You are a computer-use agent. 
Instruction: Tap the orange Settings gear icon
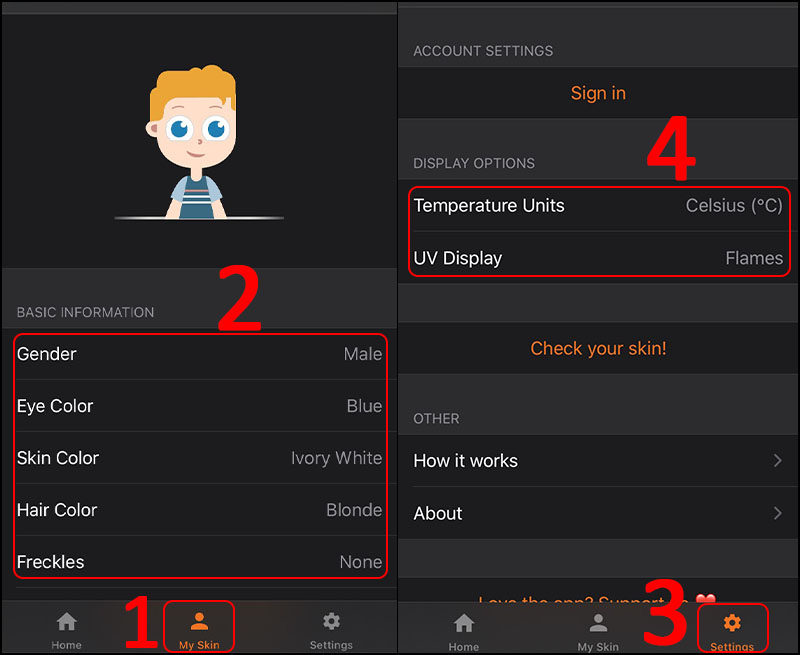point(732,623)
